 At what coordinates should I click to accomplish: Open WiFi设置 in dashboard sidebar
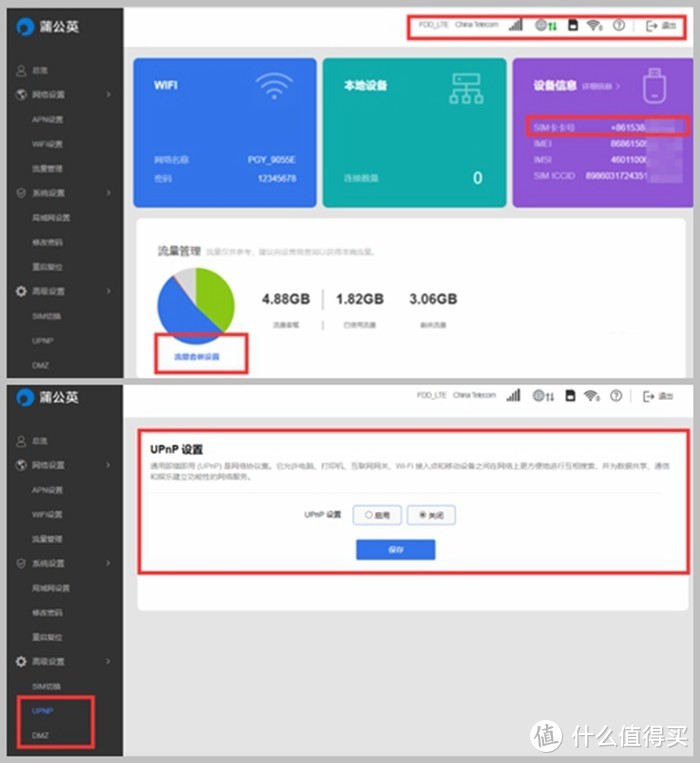48,144
